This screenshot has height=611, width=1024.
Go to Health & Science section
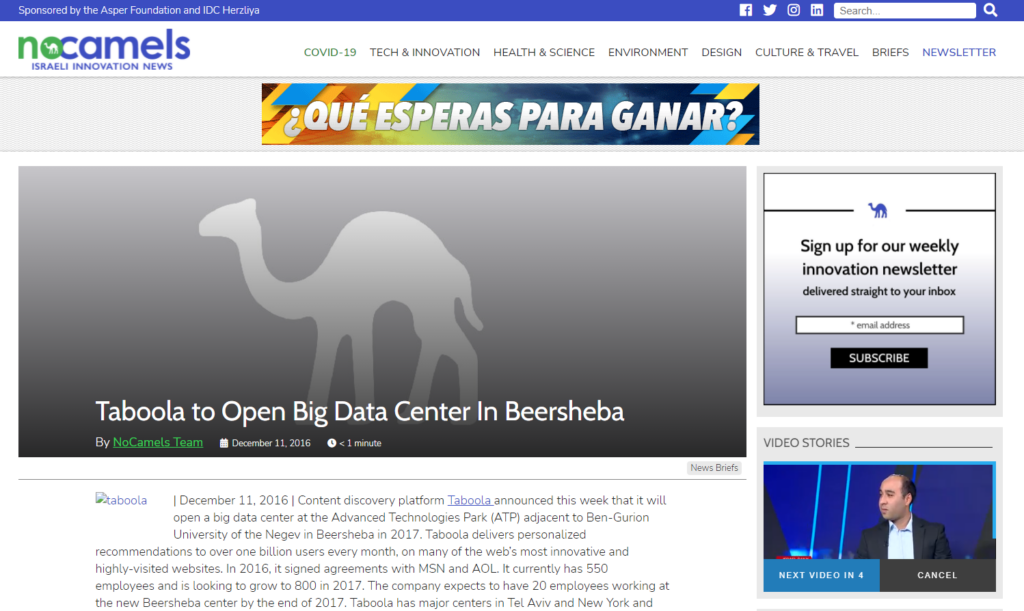point(544,52)
